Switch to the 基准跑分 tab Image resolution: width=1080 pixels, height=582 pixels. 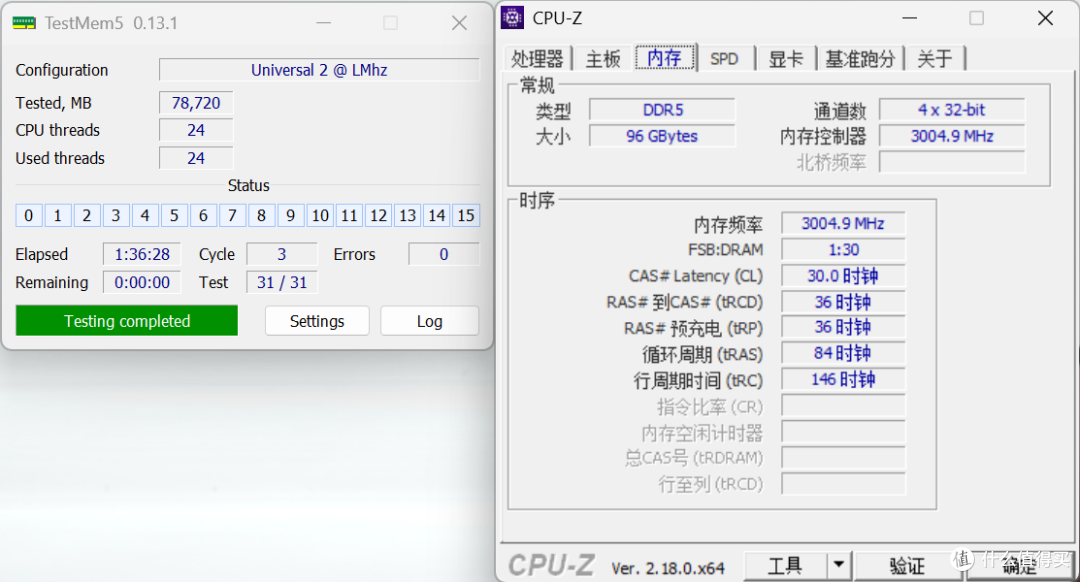coord(860,59)
